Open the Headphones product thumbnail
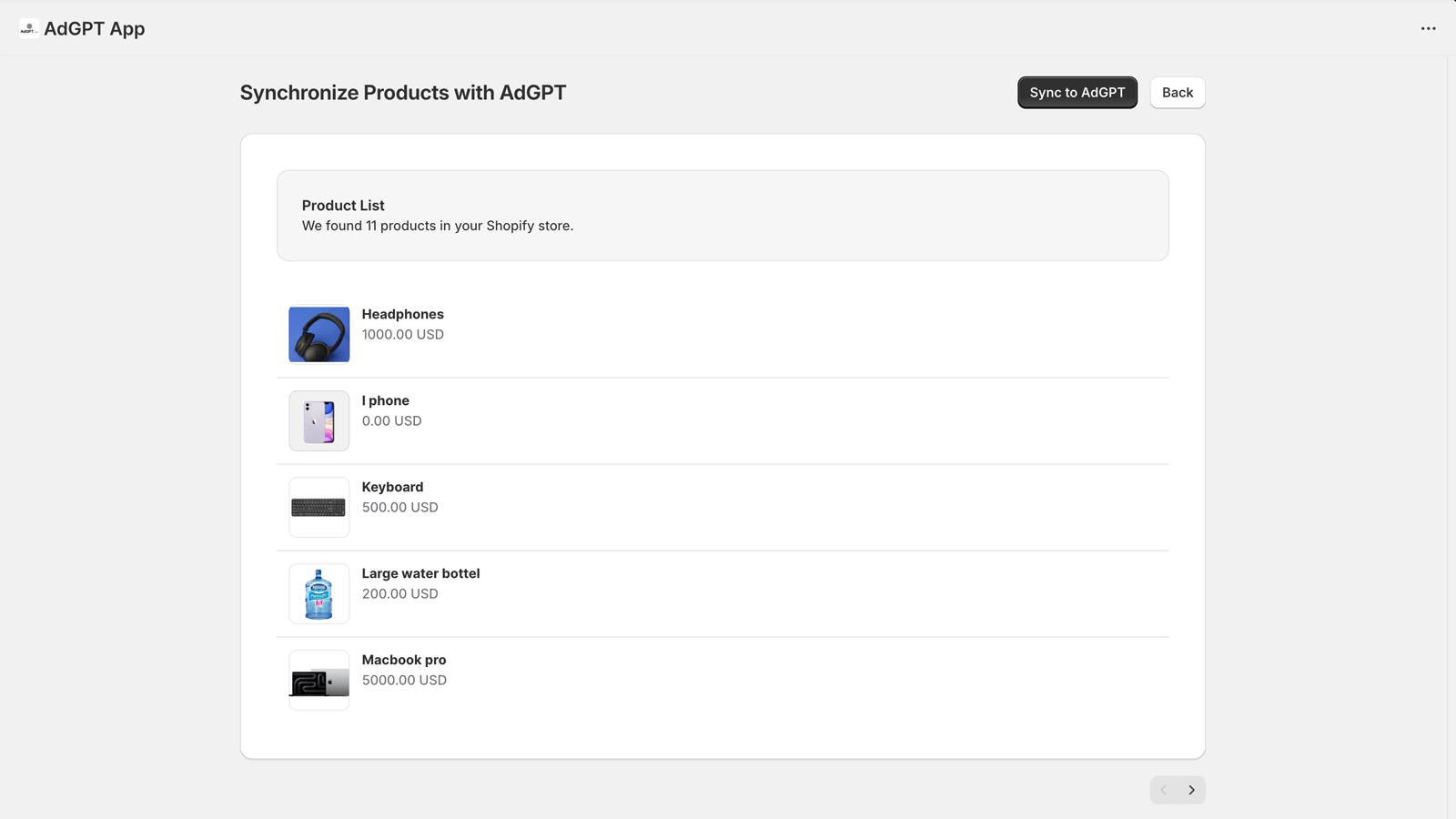Image resolution: width=1456 pixels, height=819 pixels. tap(319, 334)
